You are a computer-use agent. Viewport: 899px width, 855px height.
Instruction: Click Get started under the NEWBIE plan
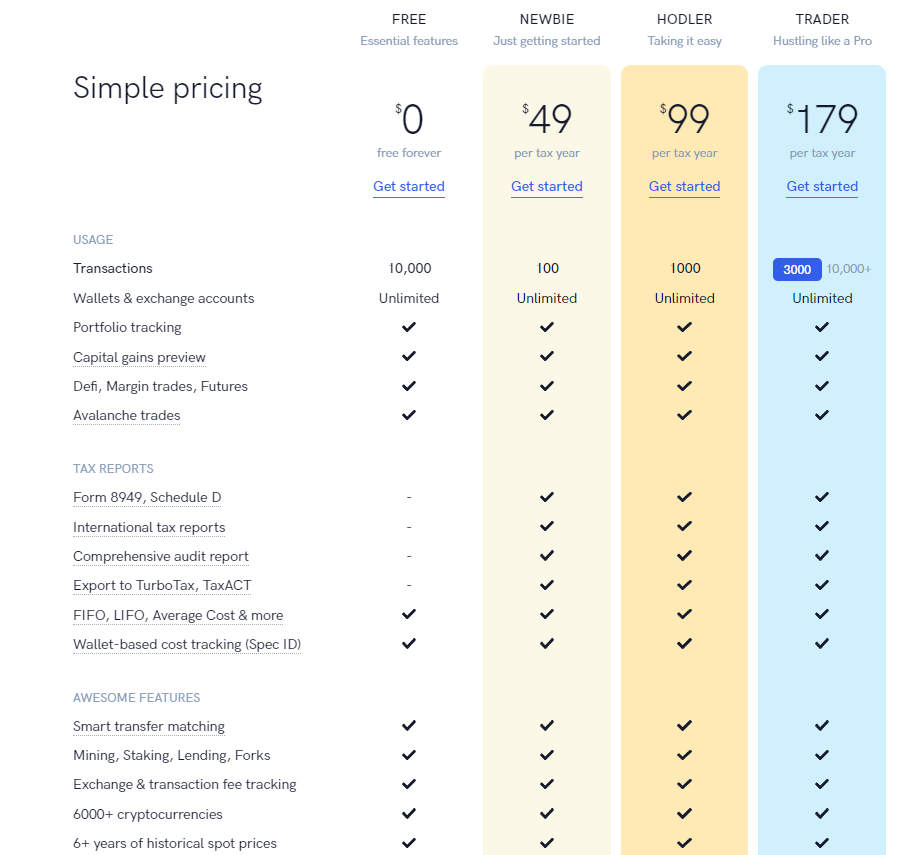pyautogui.click(x=546, y=186)
